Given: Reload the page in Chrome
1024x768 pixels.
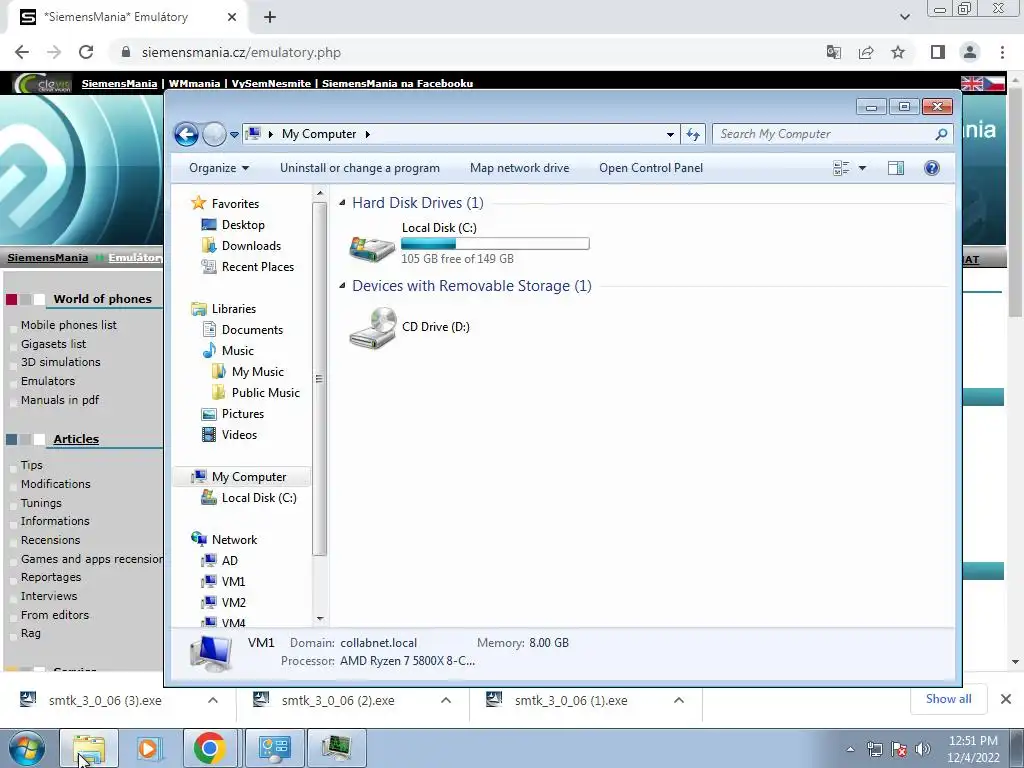Looking at the screenshot, I should (86, 52).
